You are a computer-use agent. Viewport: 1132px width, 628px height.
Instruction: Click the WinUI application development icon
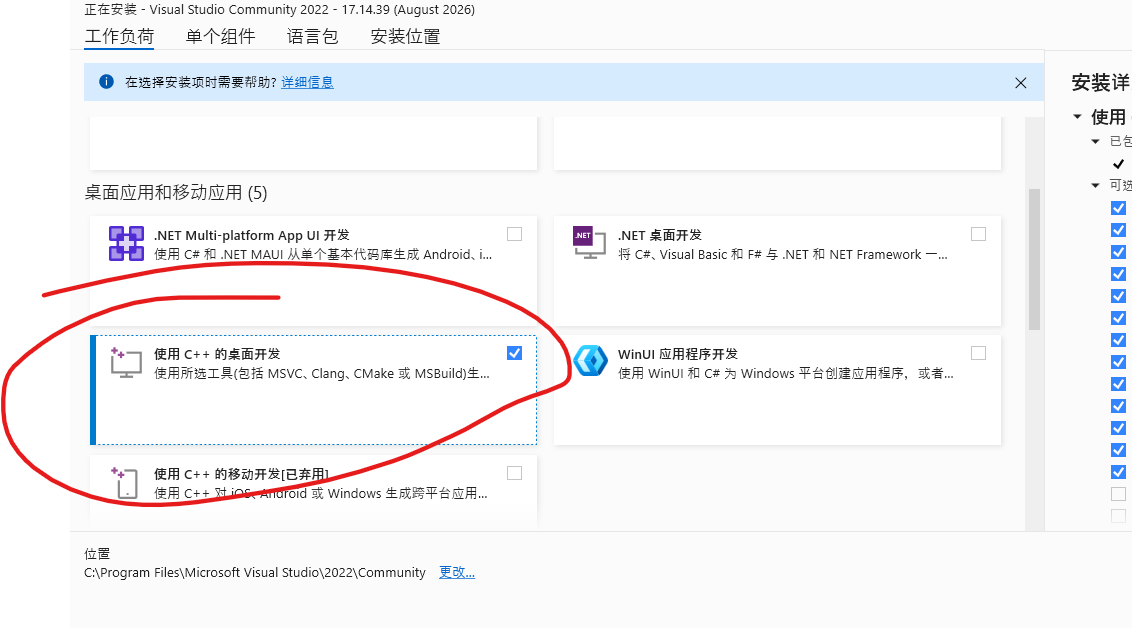(591, 360)
